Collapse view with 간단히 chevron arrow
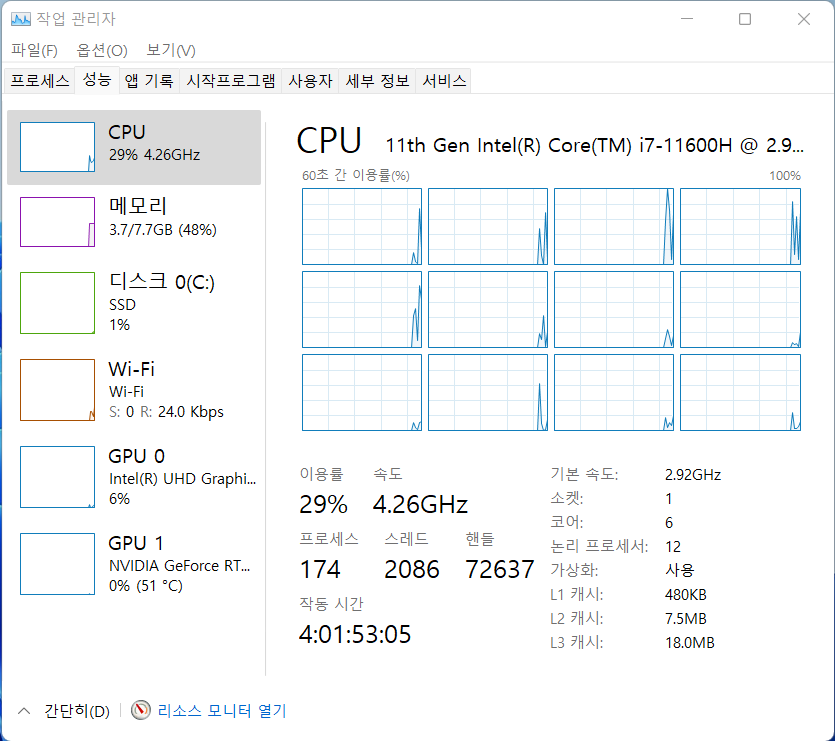This screenshot has width=835, height=741. point(24,711)
